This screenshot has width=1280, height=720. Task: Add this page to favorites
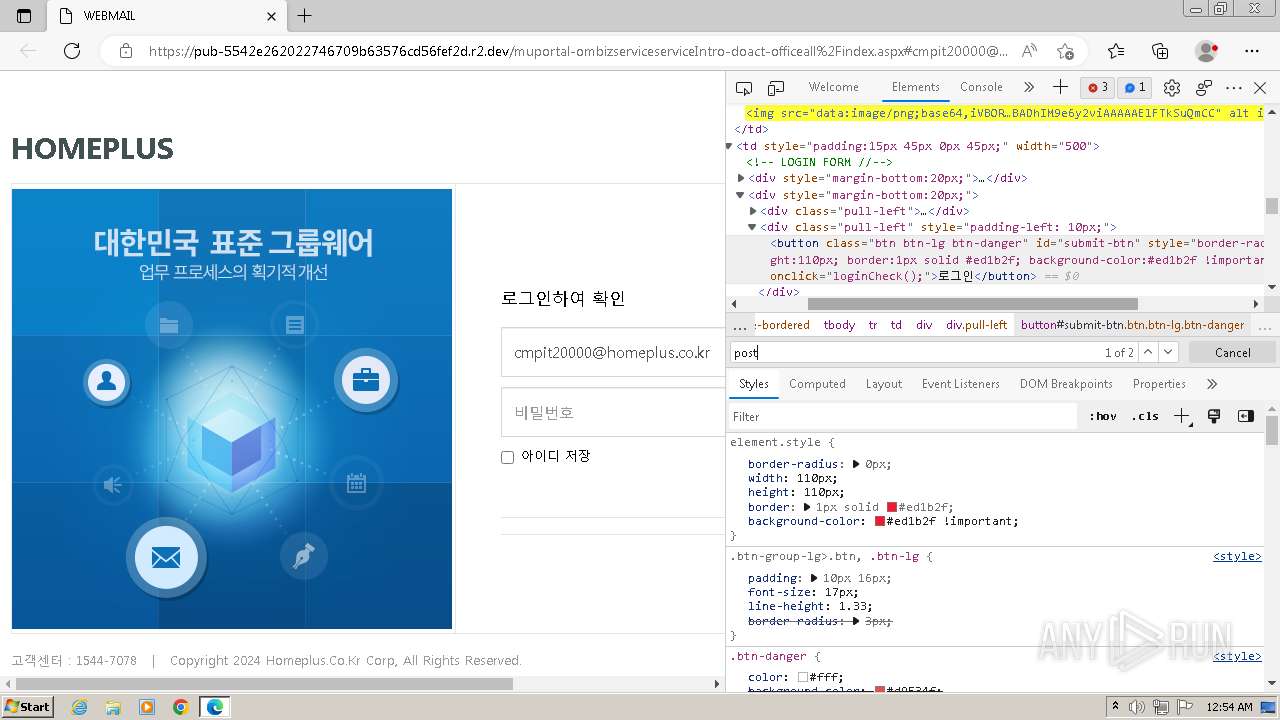[1065, 51]
